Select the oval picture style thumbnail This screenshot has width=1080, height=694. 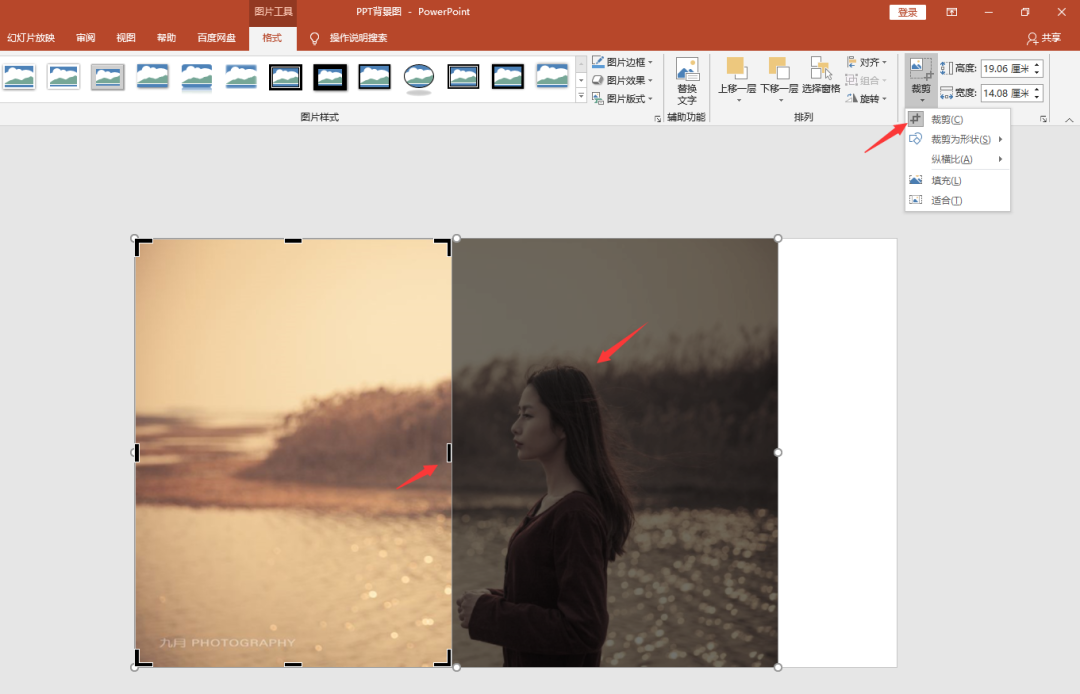pos(419,76)
